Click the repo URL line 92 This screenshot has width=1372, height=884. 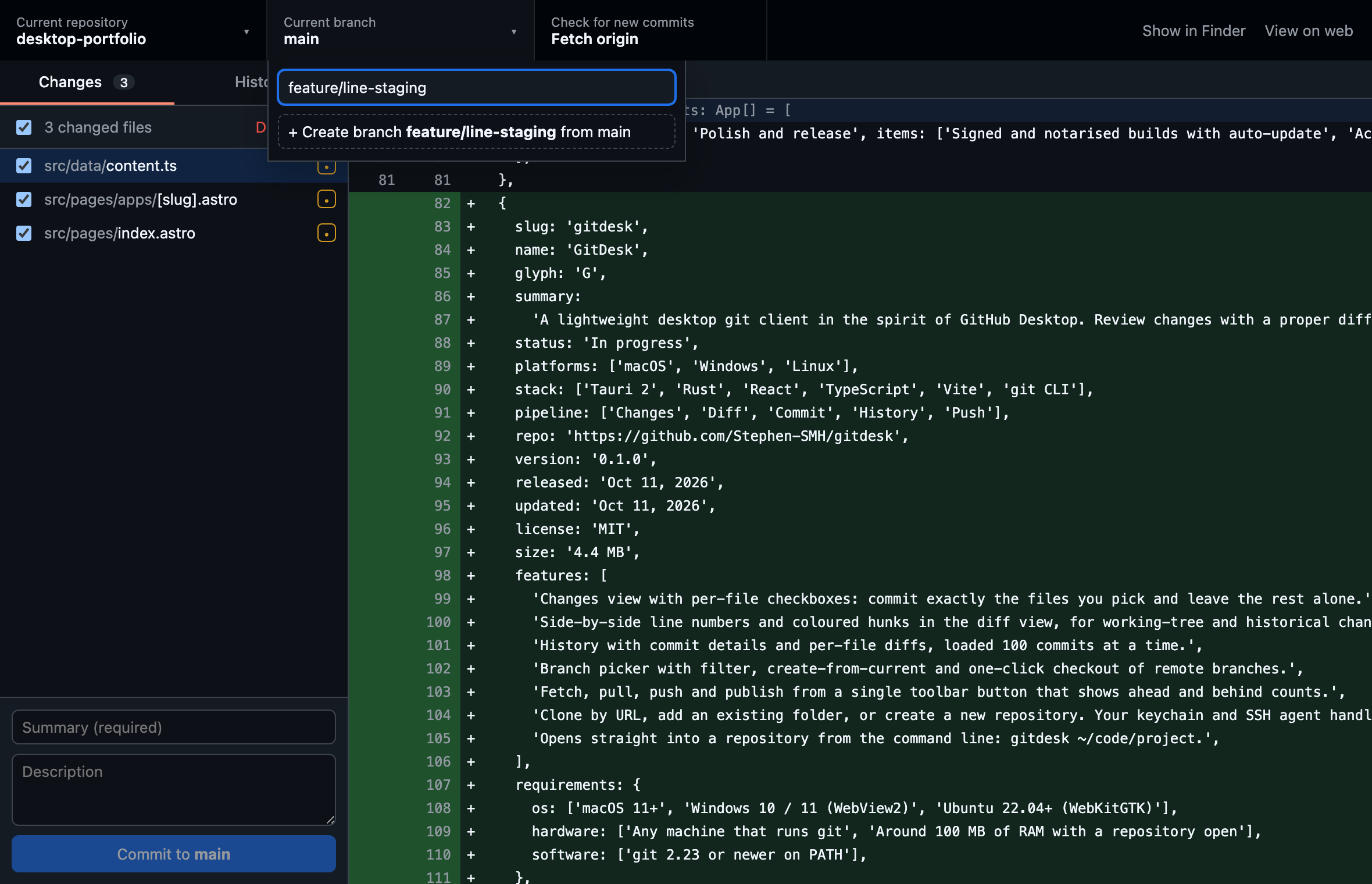[x=712, y=436]
